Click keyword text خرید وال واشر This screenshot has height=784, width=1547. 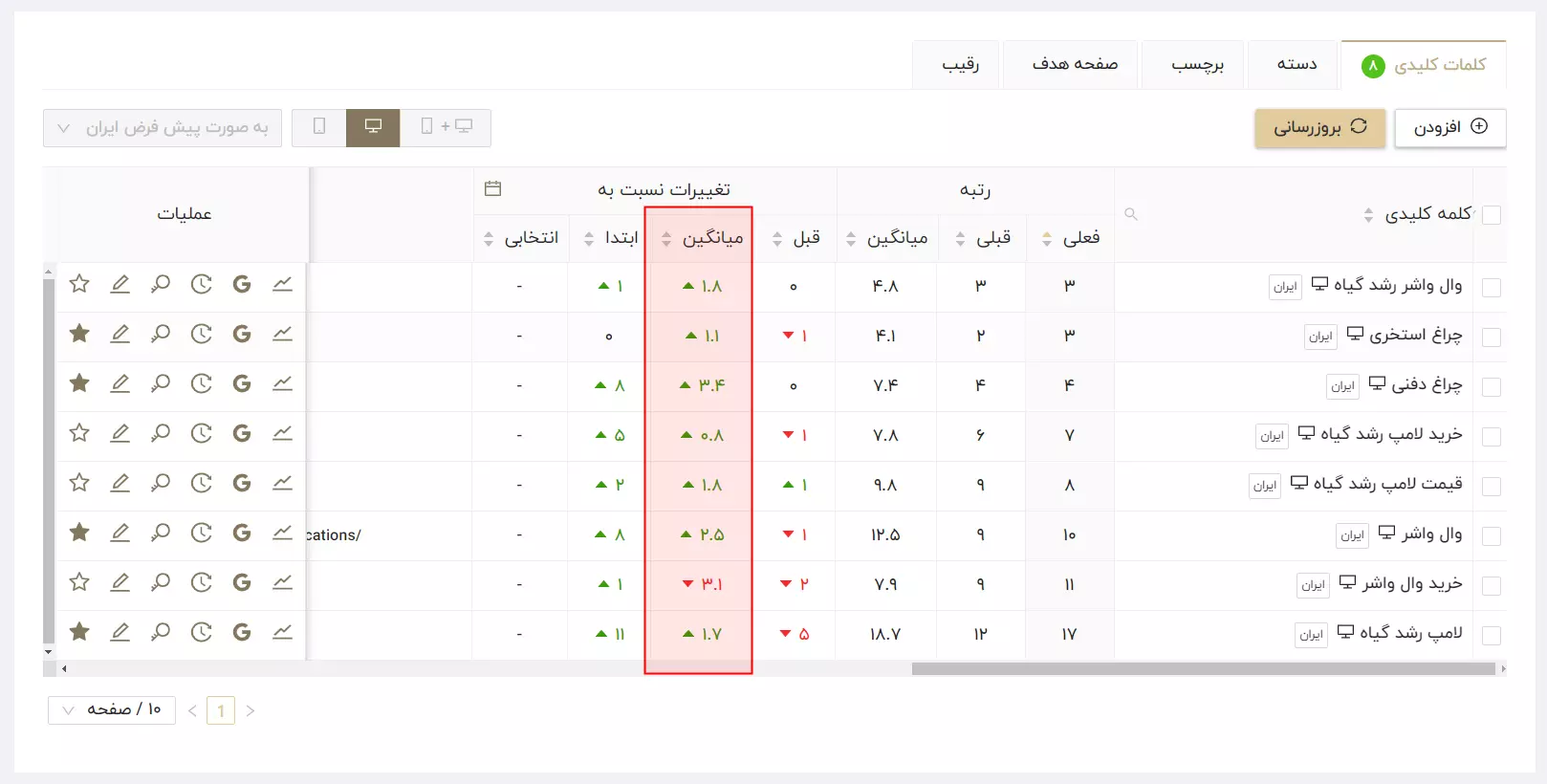[x=1412, y=583]
